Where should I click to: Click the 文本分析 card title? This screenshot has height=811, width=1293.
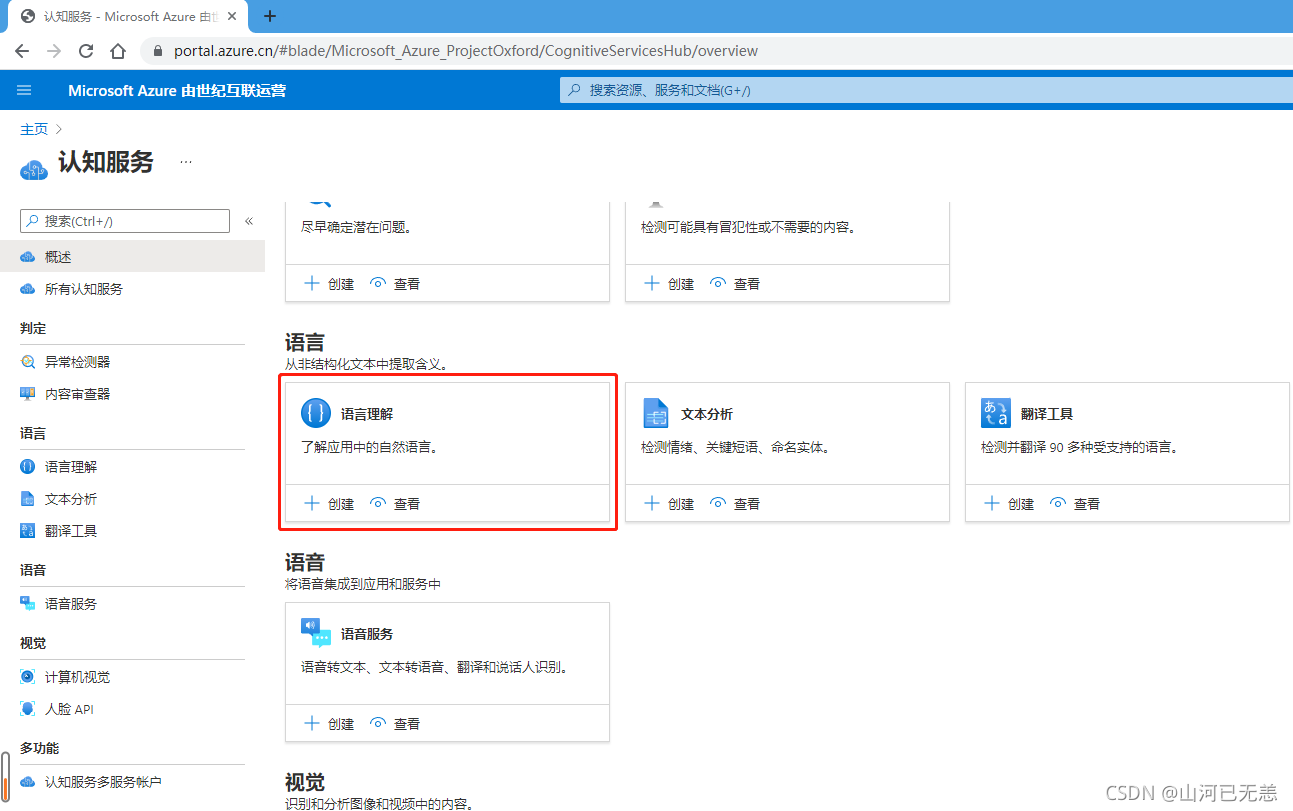[x=707, y=414]
